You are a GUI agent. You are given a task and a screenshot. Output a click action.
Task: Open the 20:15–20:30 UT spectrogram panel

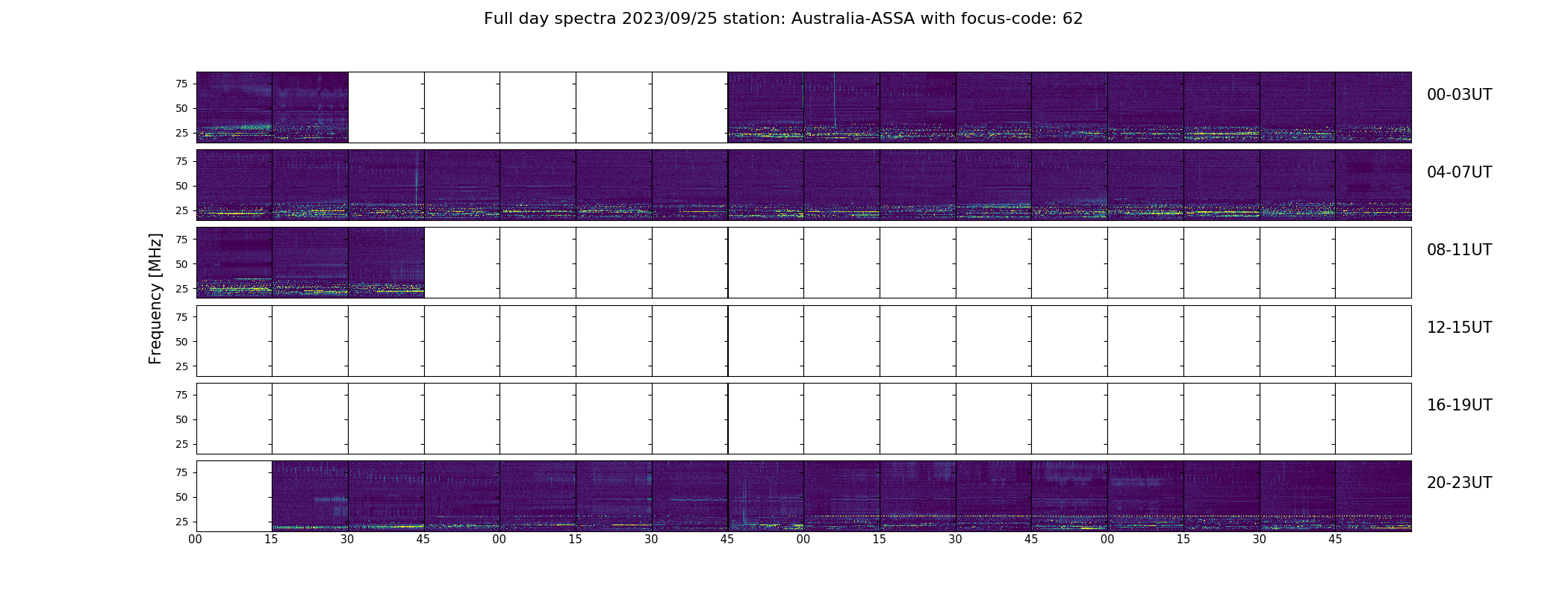pyautogui.click(x=311, y=496)
